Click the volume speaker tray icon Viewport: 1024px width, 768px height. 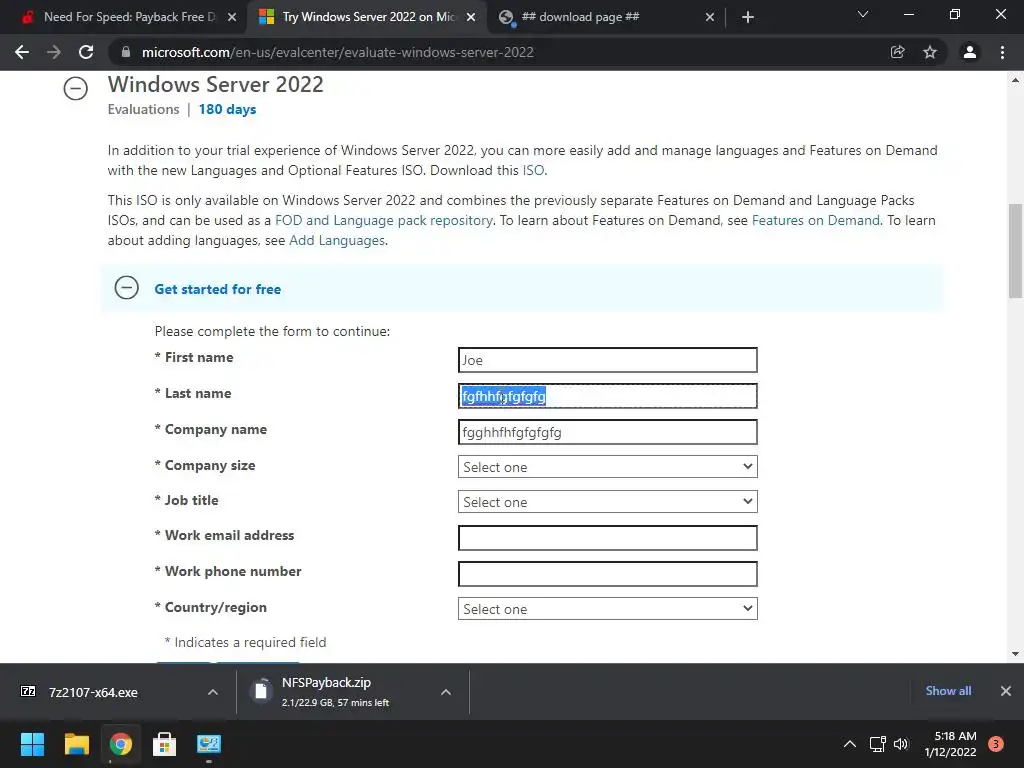[x=901, y=744]
